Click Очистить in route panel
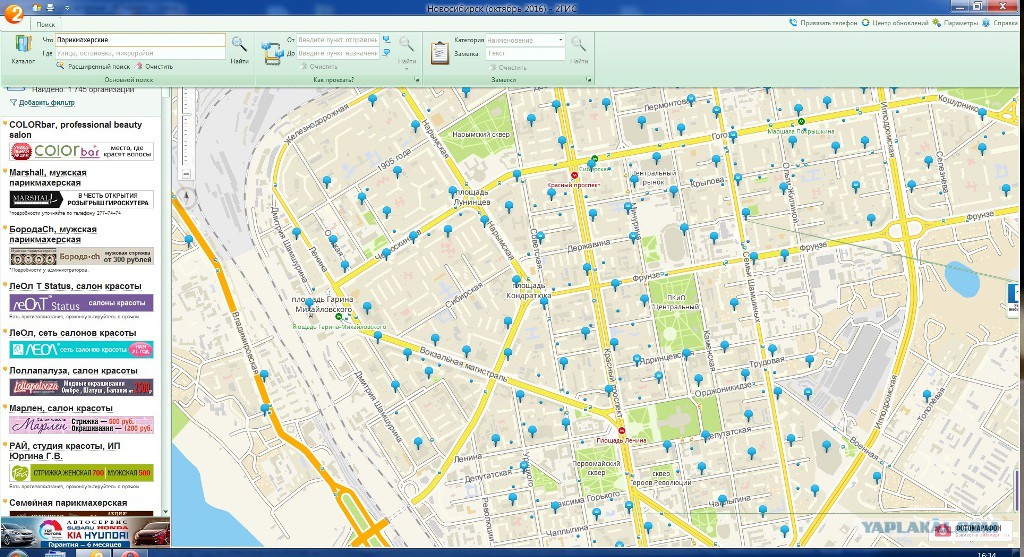1024x557 pixels. click(323, 67)
